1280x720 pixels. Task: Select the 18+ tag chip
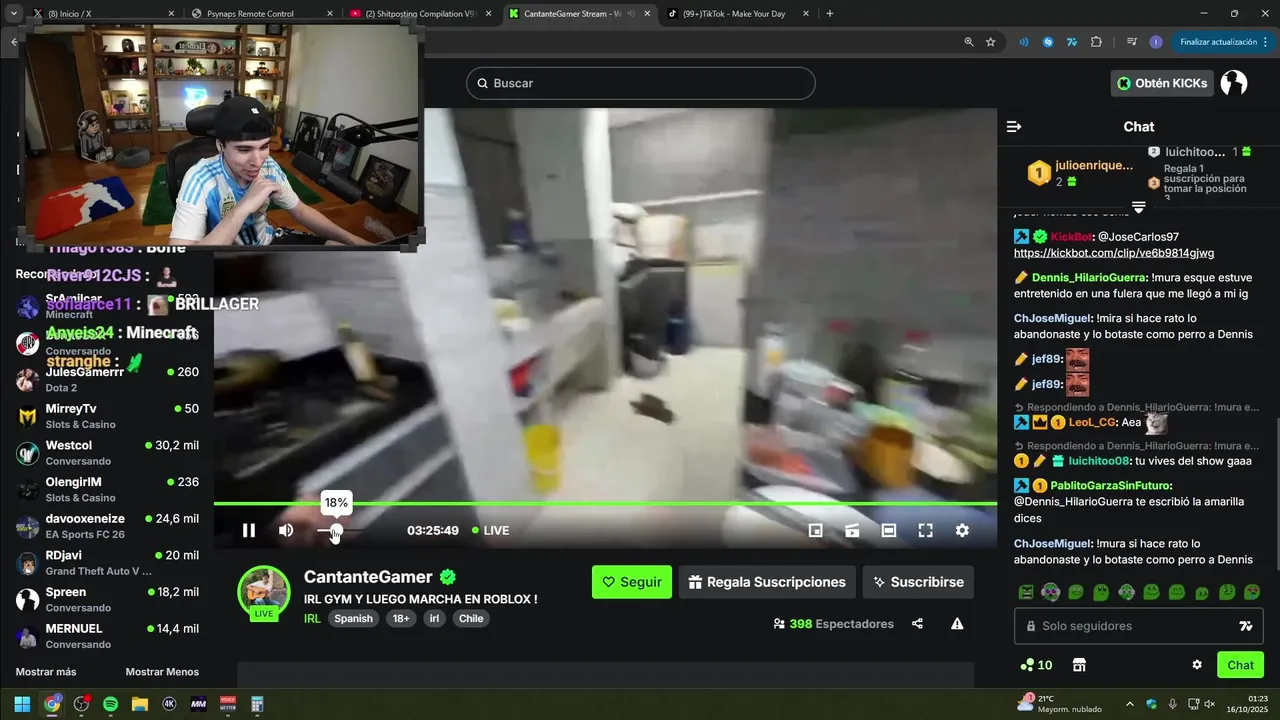401,618
